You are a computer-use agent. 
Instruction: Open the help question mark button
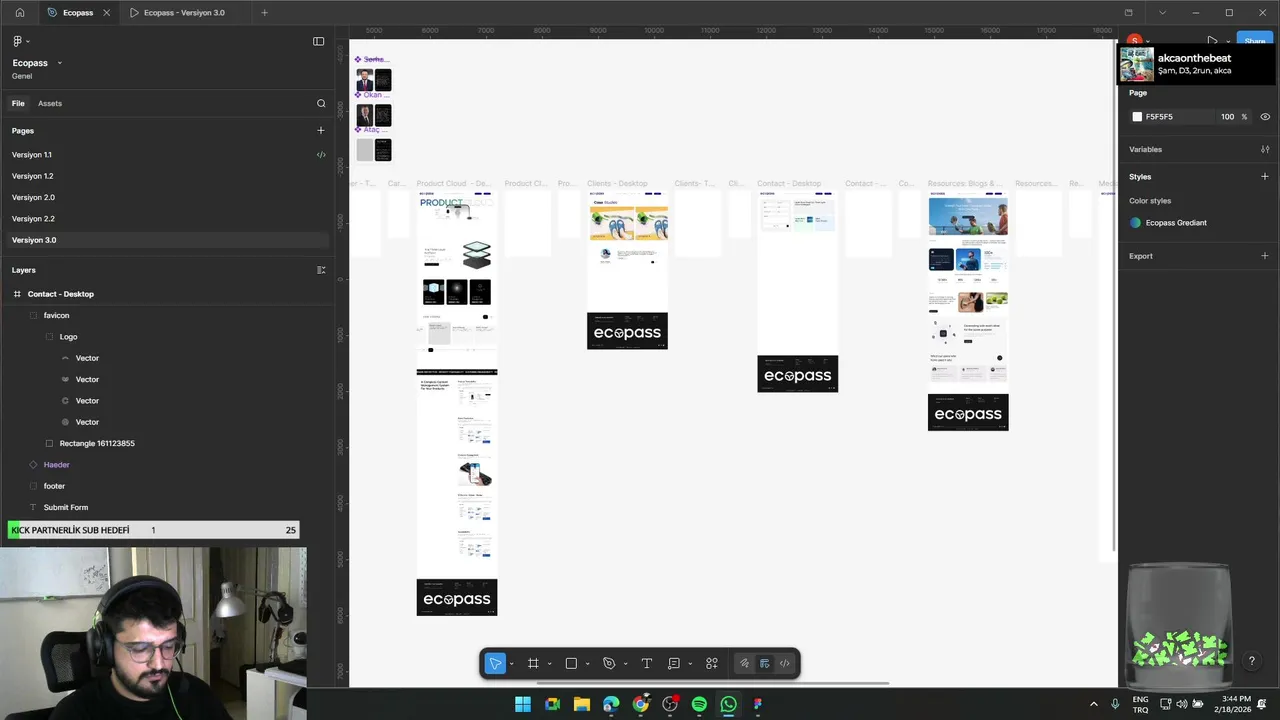pos(1251,661)
